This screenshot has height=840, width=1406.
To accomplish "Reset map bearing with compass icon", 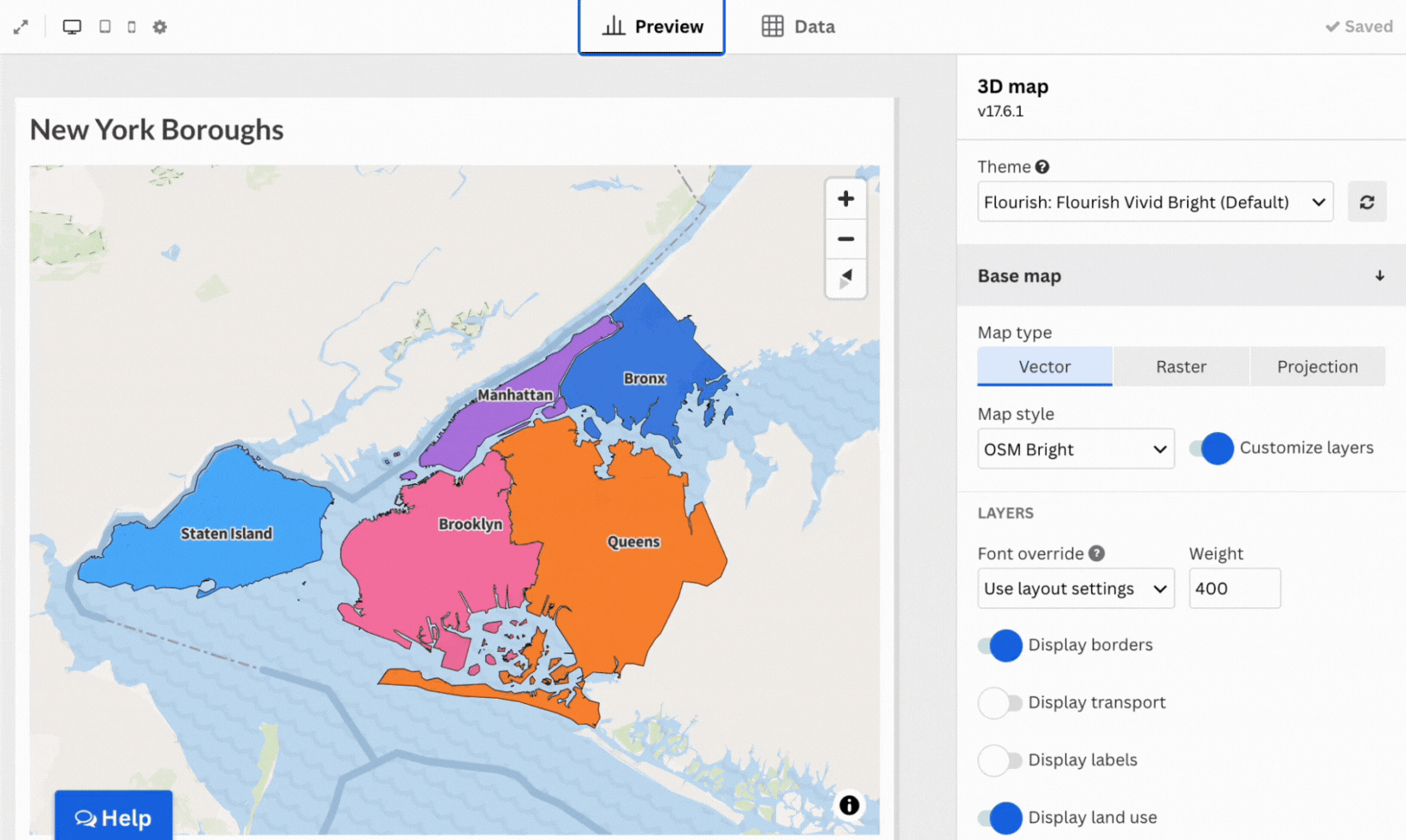I will pos(845,279).
